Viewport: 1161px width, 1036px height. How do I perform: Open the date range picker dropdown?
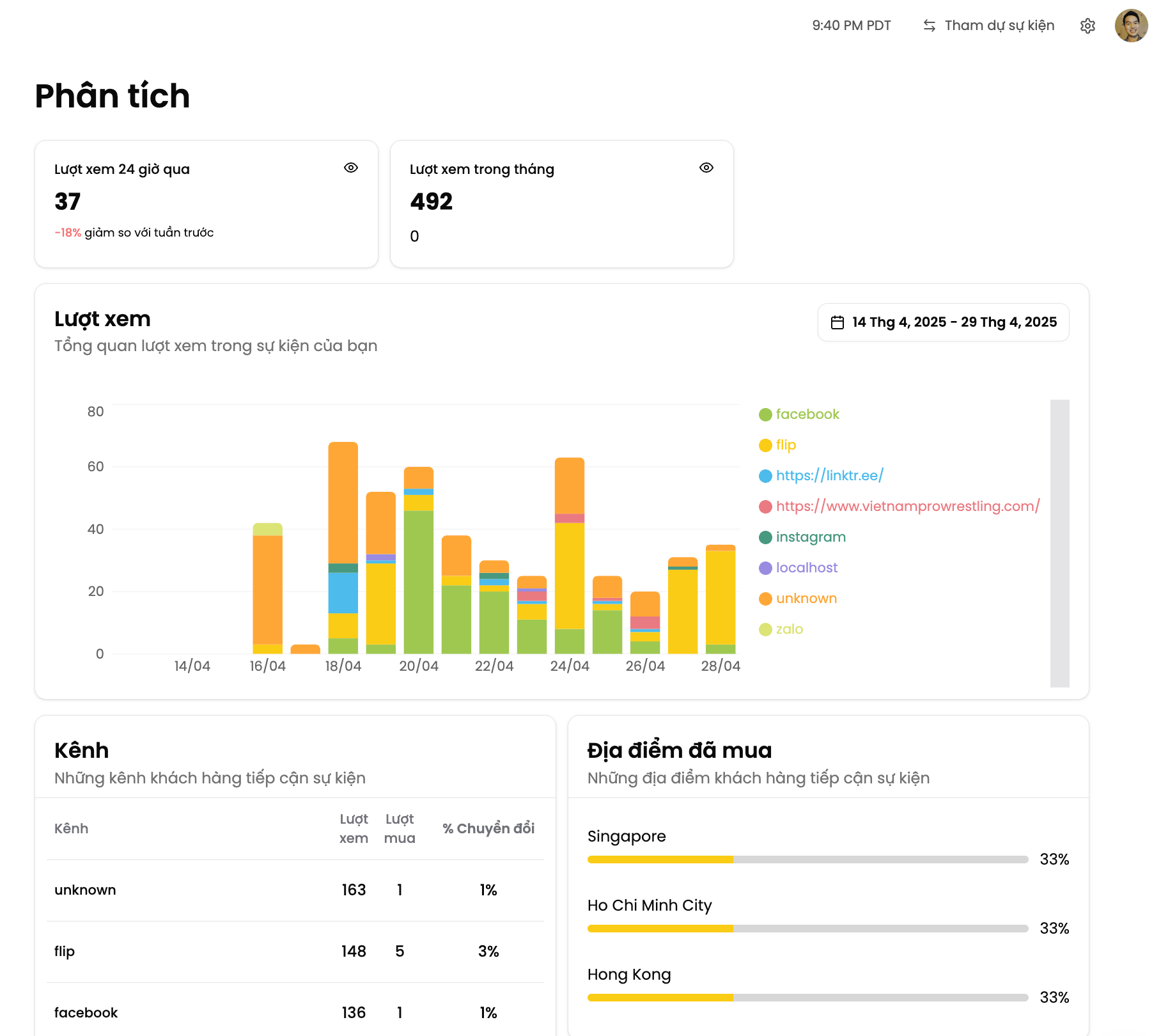pyautogui.click(x=943, y=322)
